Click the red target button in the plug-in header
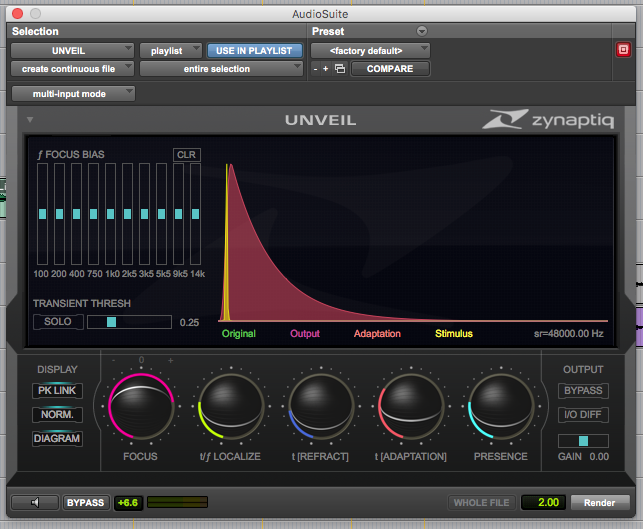 (x=623, y=50)
